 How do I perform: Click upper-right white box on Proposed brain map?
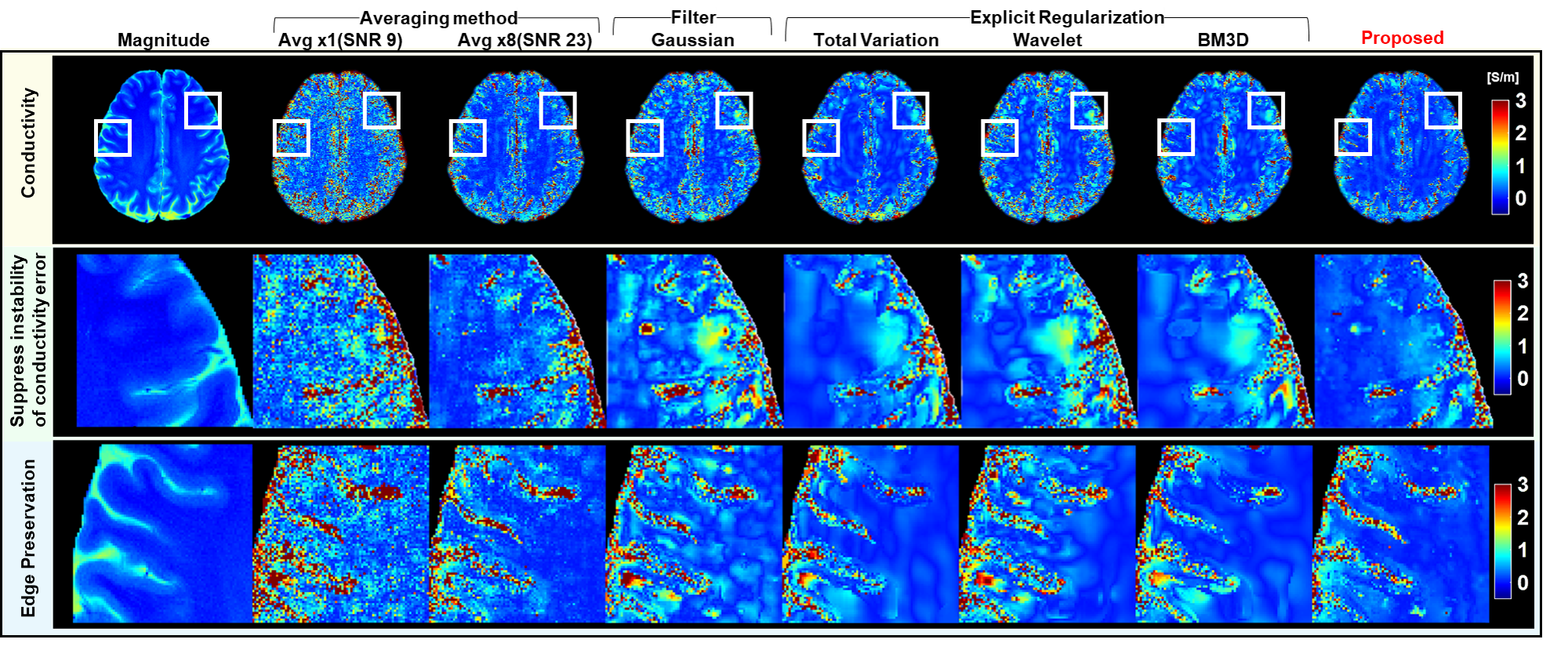point(1443,110)
